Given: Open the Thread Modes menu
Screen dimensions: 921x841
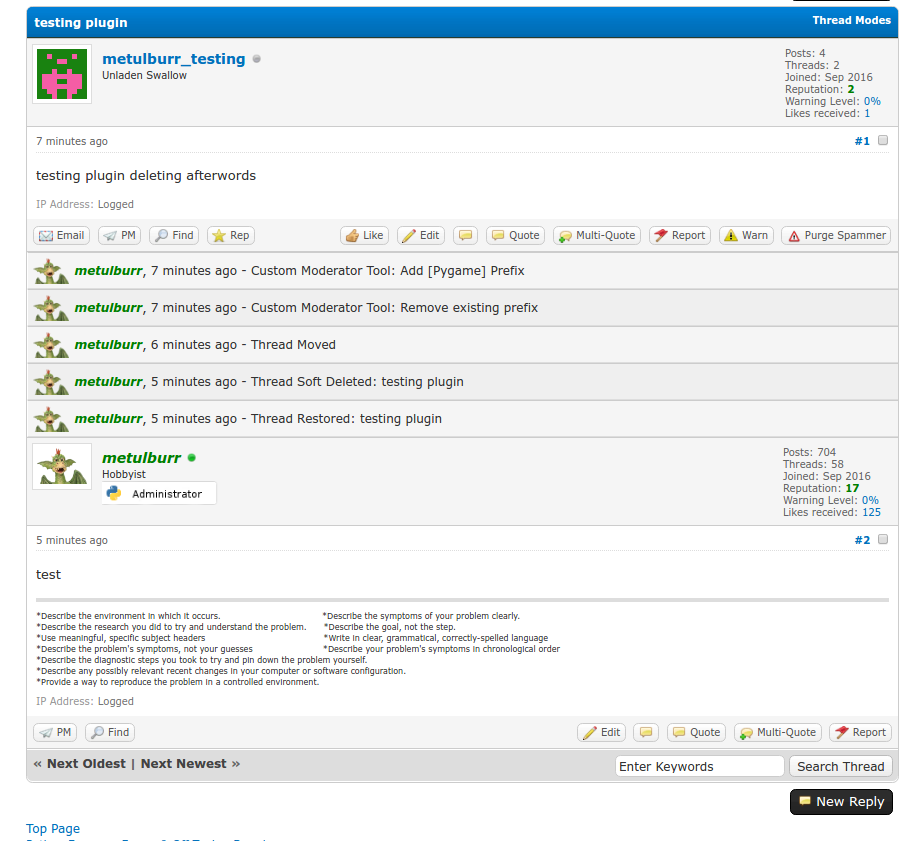Looking at the screenshot, I should point(851,21).
